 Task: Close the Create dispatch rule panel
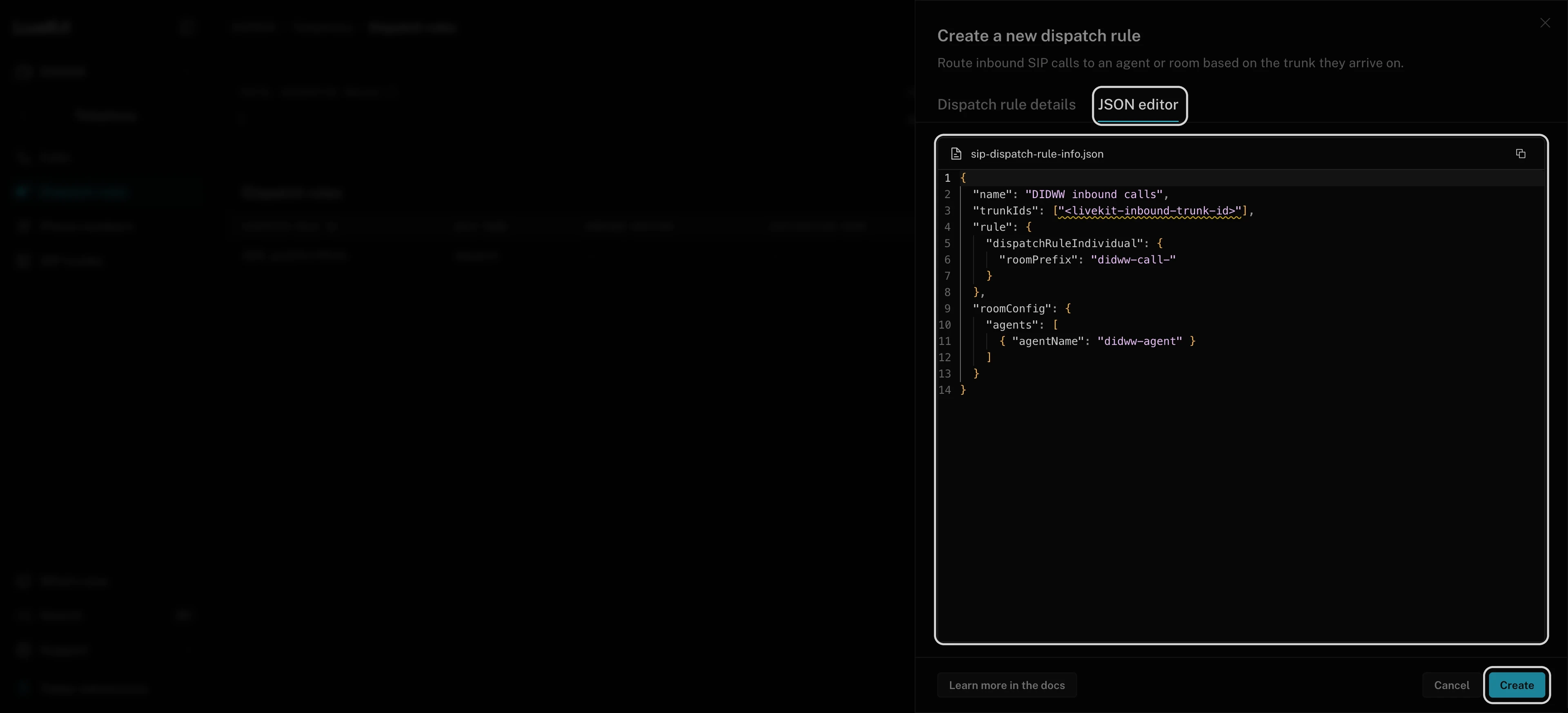(1545, 22)
